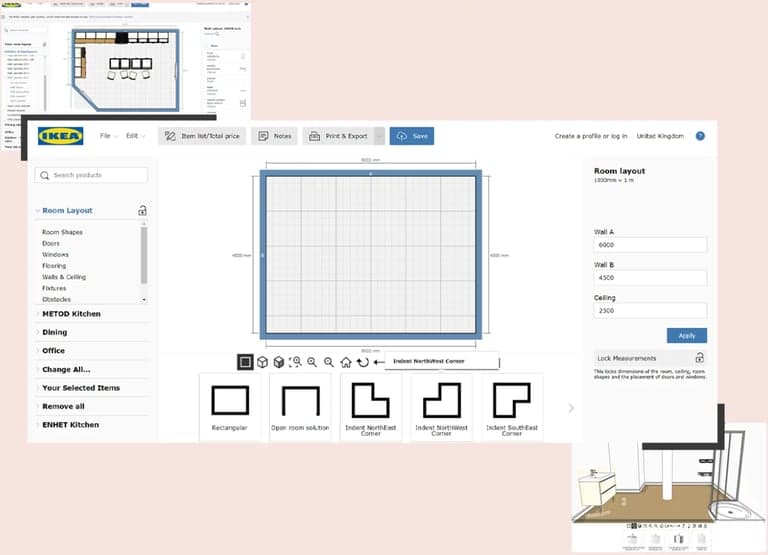Show next room shapes with right chevron
This screenshot has height=555, width=768.
pos(571,408)
